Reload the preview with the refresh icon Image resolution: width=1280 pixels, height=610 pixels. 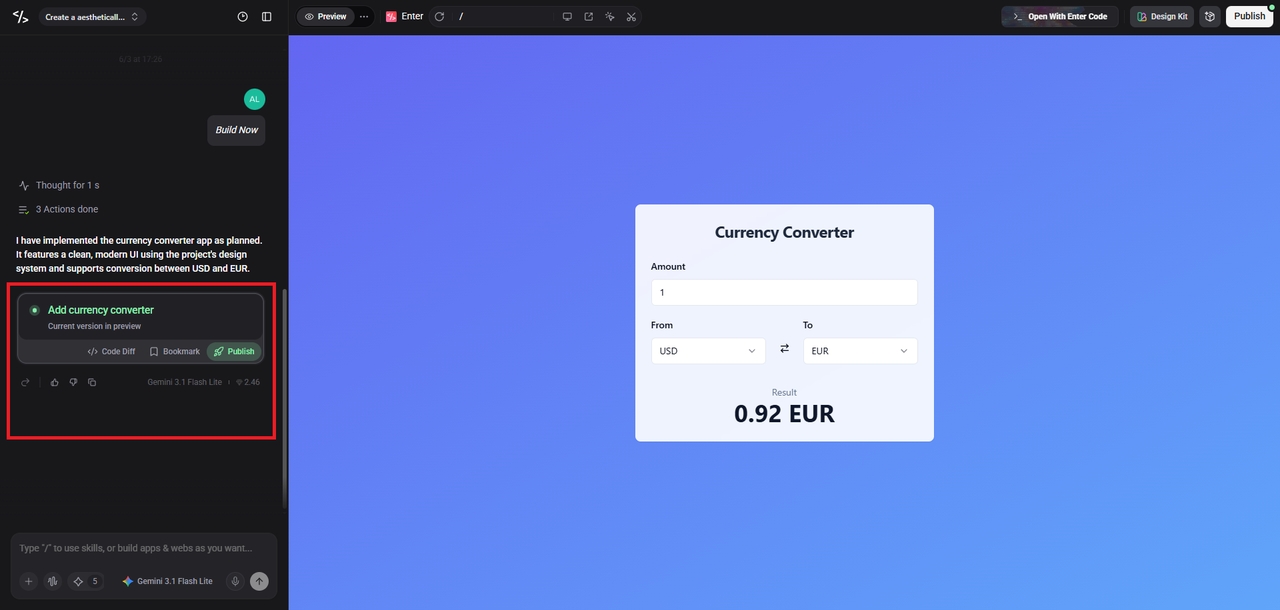439,17
